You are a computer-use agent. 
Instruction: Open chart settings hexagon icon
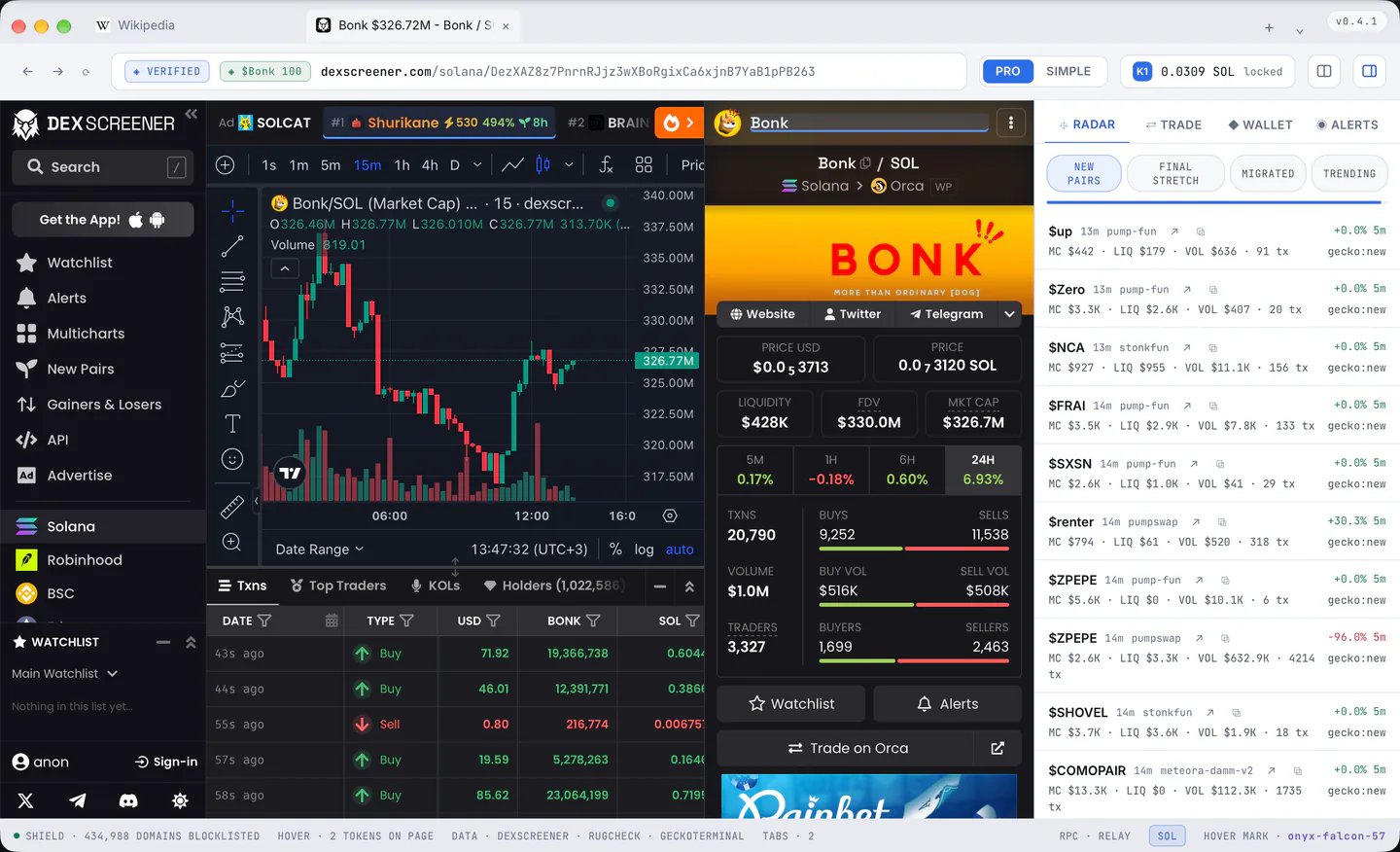click(x=670, y=515)
